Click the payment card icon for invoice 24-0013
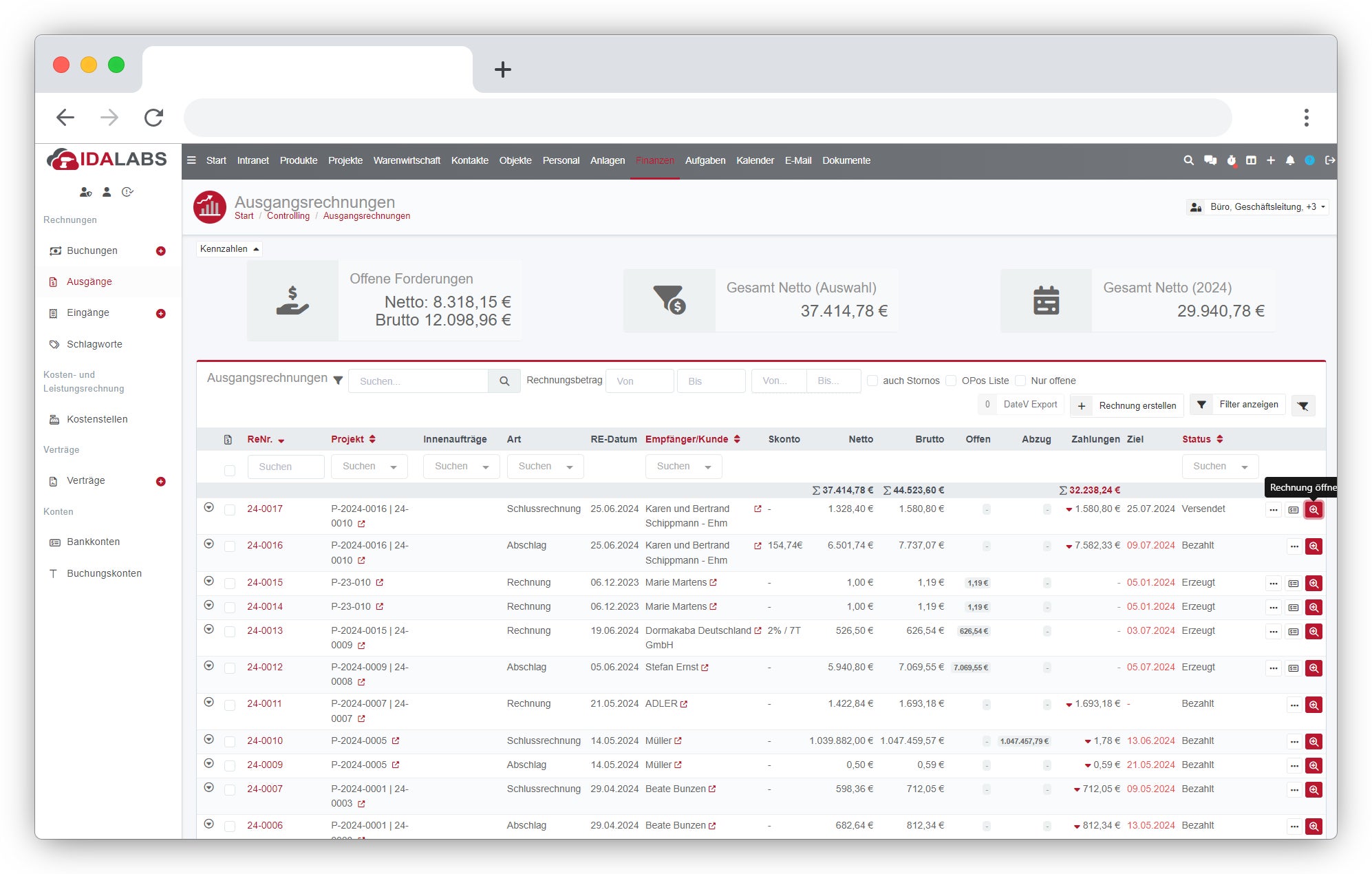The width and height of the screenshot is (1372, 874). pos(1294,632)
